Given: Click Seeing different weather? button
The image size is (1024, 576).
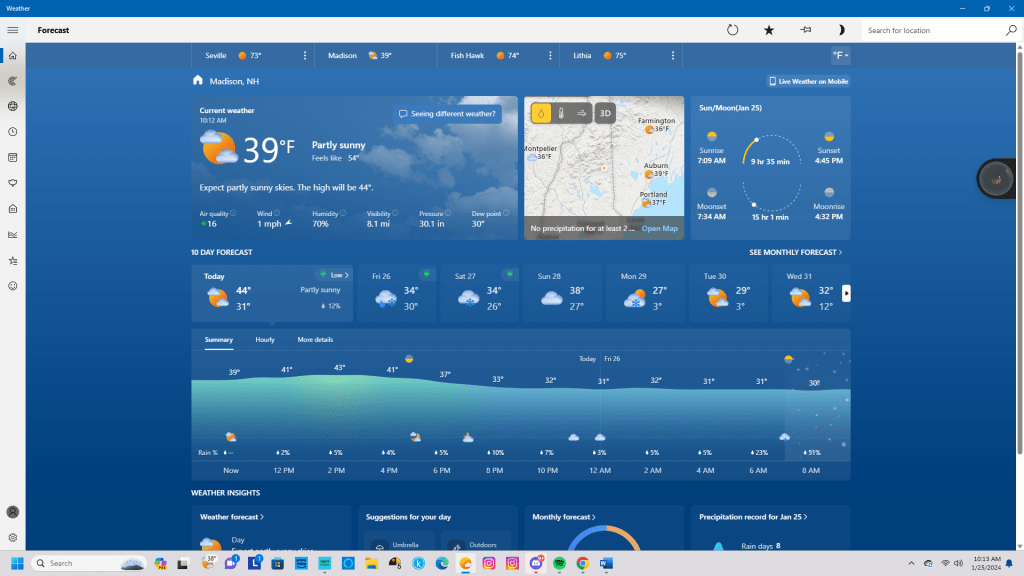Looking at the screenshot, I should [447, 114].
